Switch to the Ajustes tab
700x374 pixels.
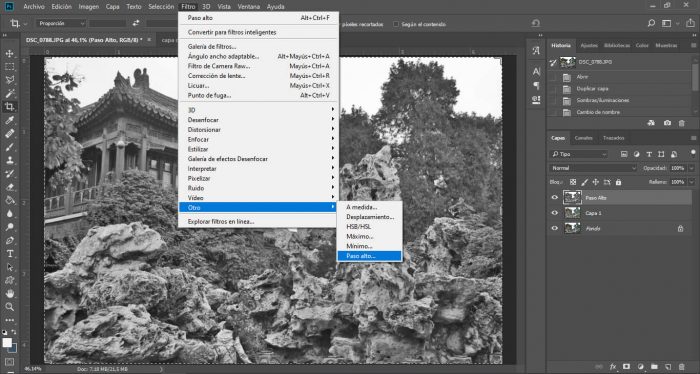point(589,46)
